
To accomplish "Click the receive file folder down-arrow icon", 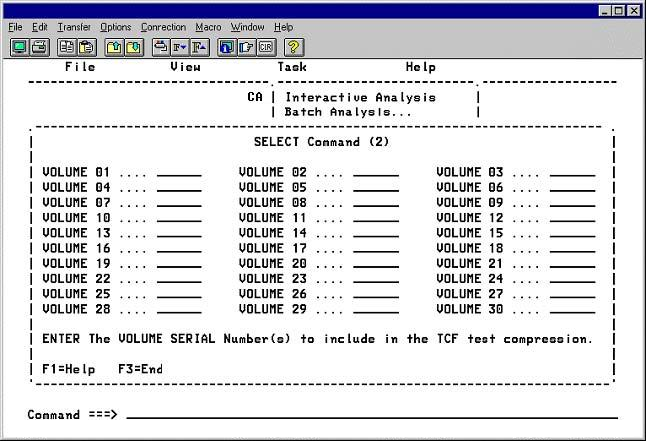I will [133, 47].
